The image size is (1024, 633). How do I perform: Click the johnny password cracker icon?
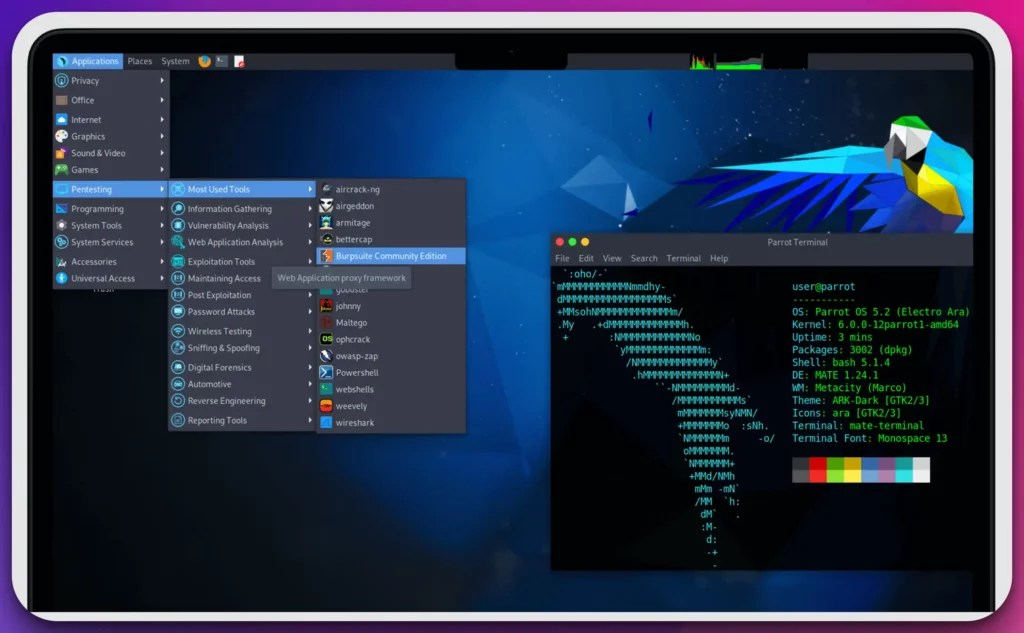coord(326,305)
